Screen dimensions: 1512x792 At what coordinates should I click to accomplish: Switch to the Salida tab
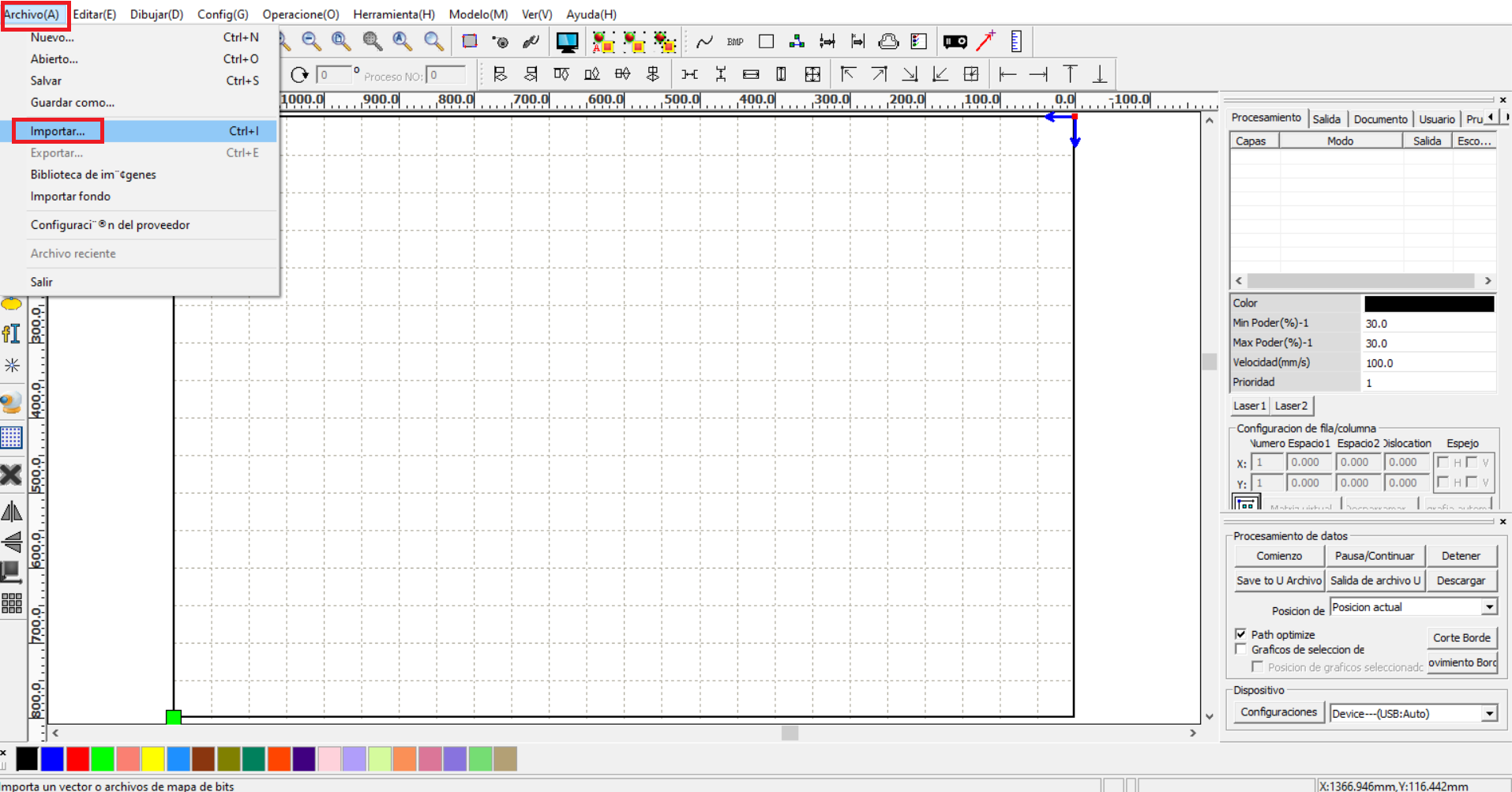click(1326, 119)
